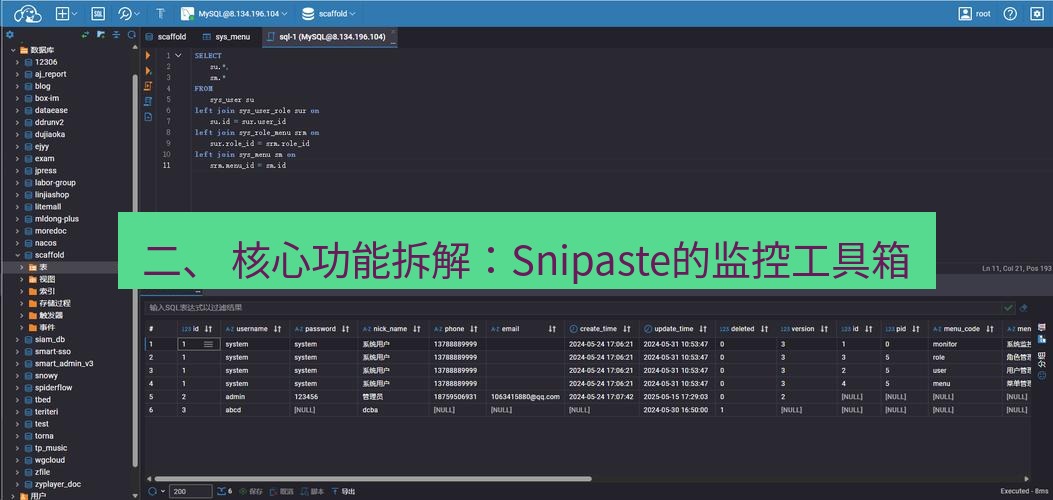Viewport: 1053px width, 500px height.
Task: Select the smart_admin_v3 database in tree
Action: click(x=64, y=364)
